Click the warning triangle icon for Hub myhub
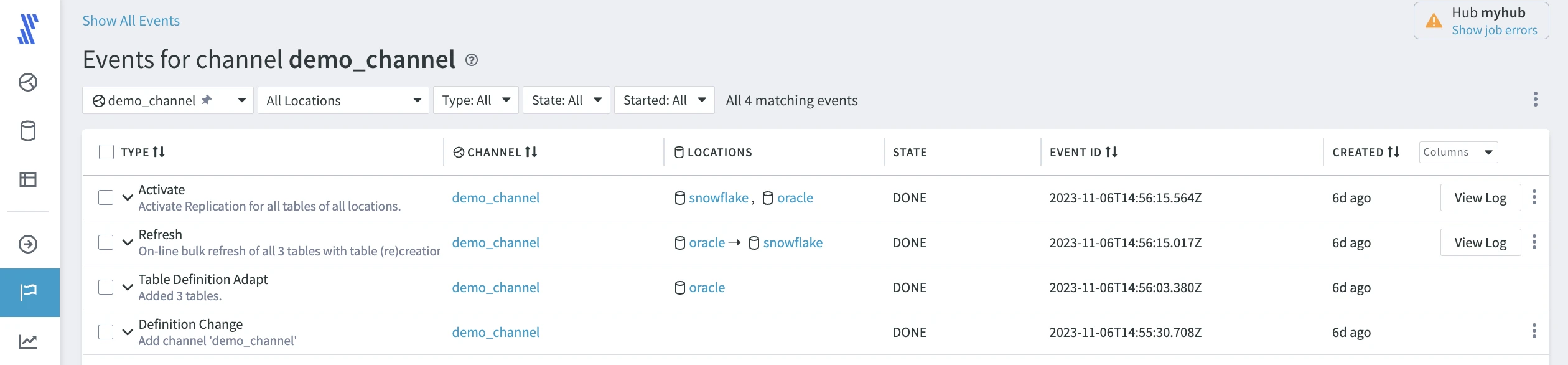This screenshot has height=365, width=1568. (1434, 21)
